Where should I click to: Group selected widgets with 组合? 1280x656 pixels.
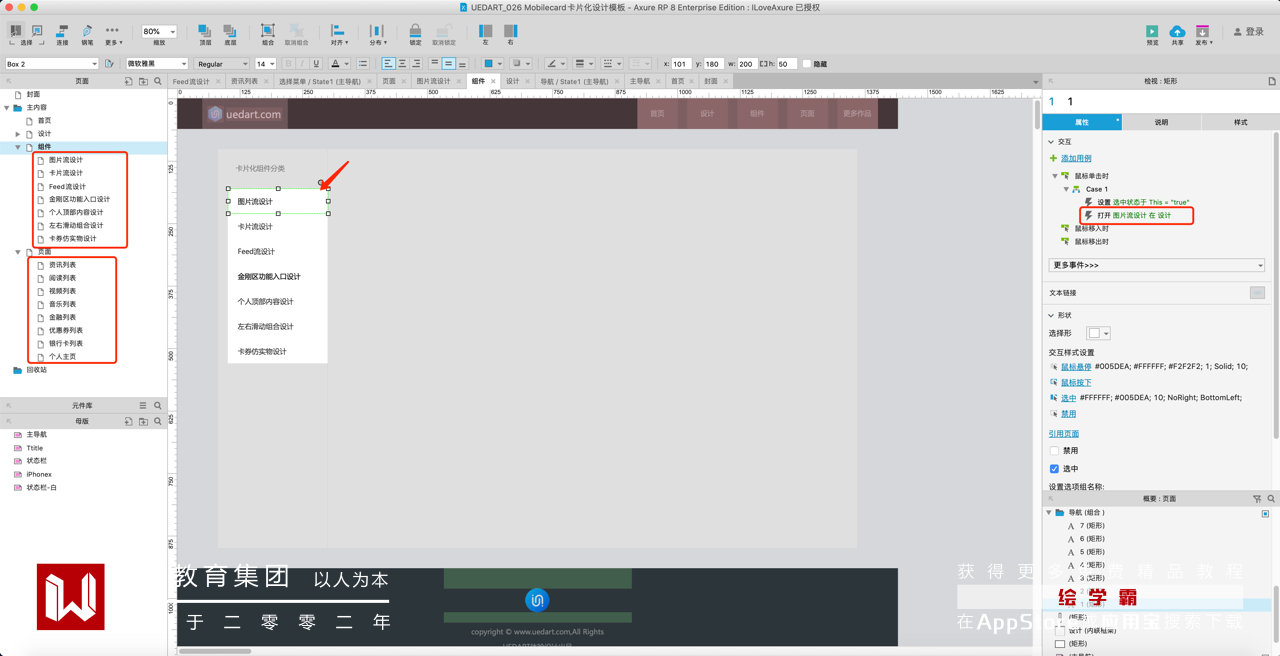click(x=268, y=35)
